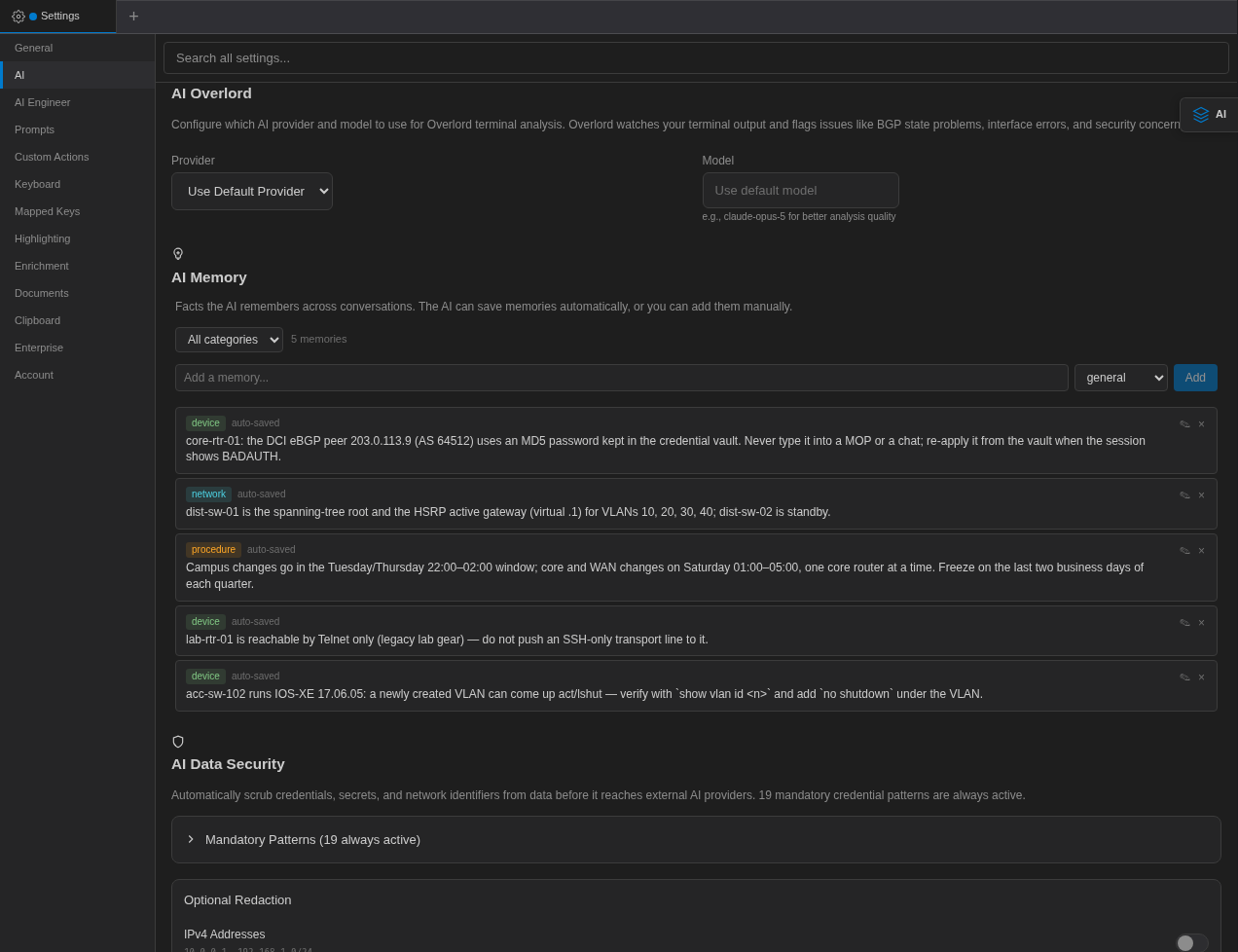The image size is (1238, 952).
Task: Open Enrichment settings
Action: 78,266
